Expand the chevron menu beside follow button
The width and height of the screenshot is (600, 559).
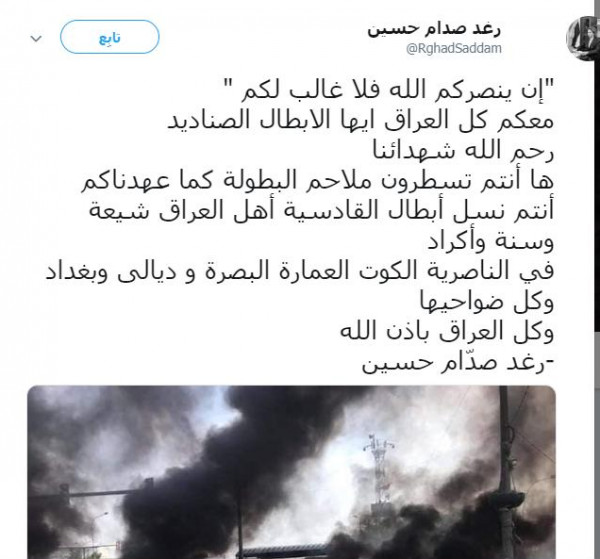[x=36, y=38]
